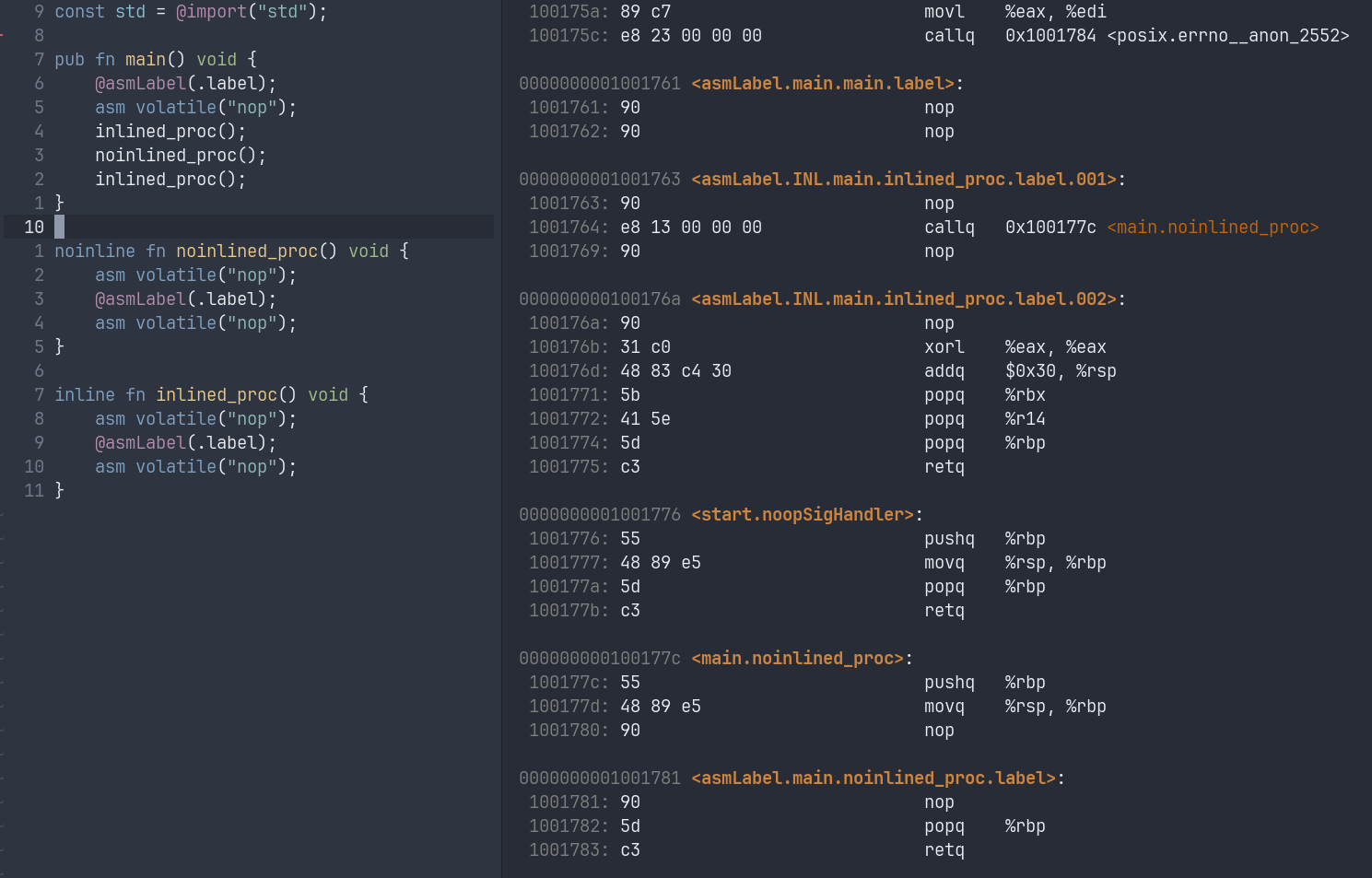1372x878 pixels.
Task: Click the posix.errno__anon_2552 call target
Action: pos(1227,36)
